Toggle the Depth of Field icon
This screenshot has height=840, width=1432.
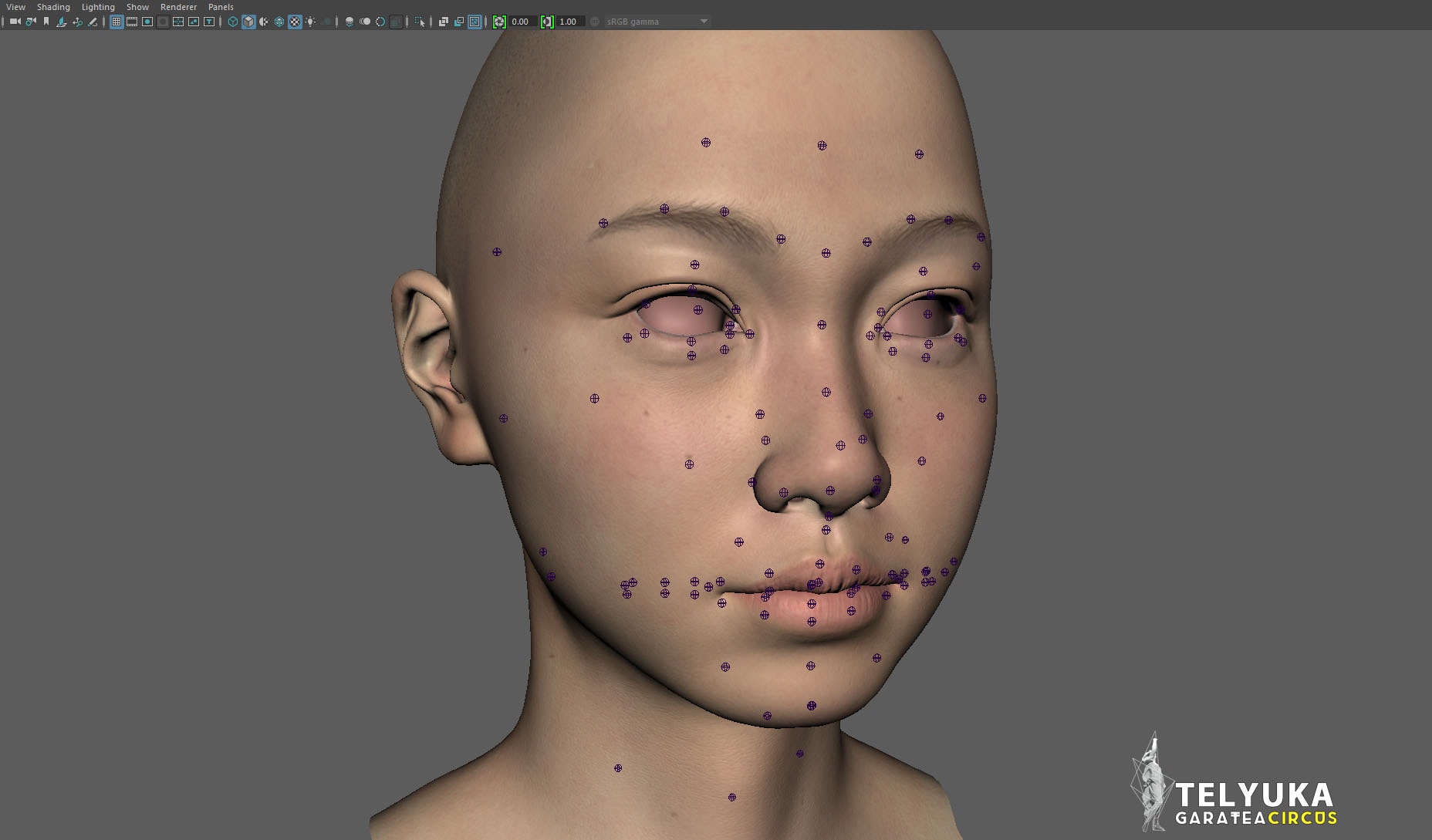(x=396, y=22)
